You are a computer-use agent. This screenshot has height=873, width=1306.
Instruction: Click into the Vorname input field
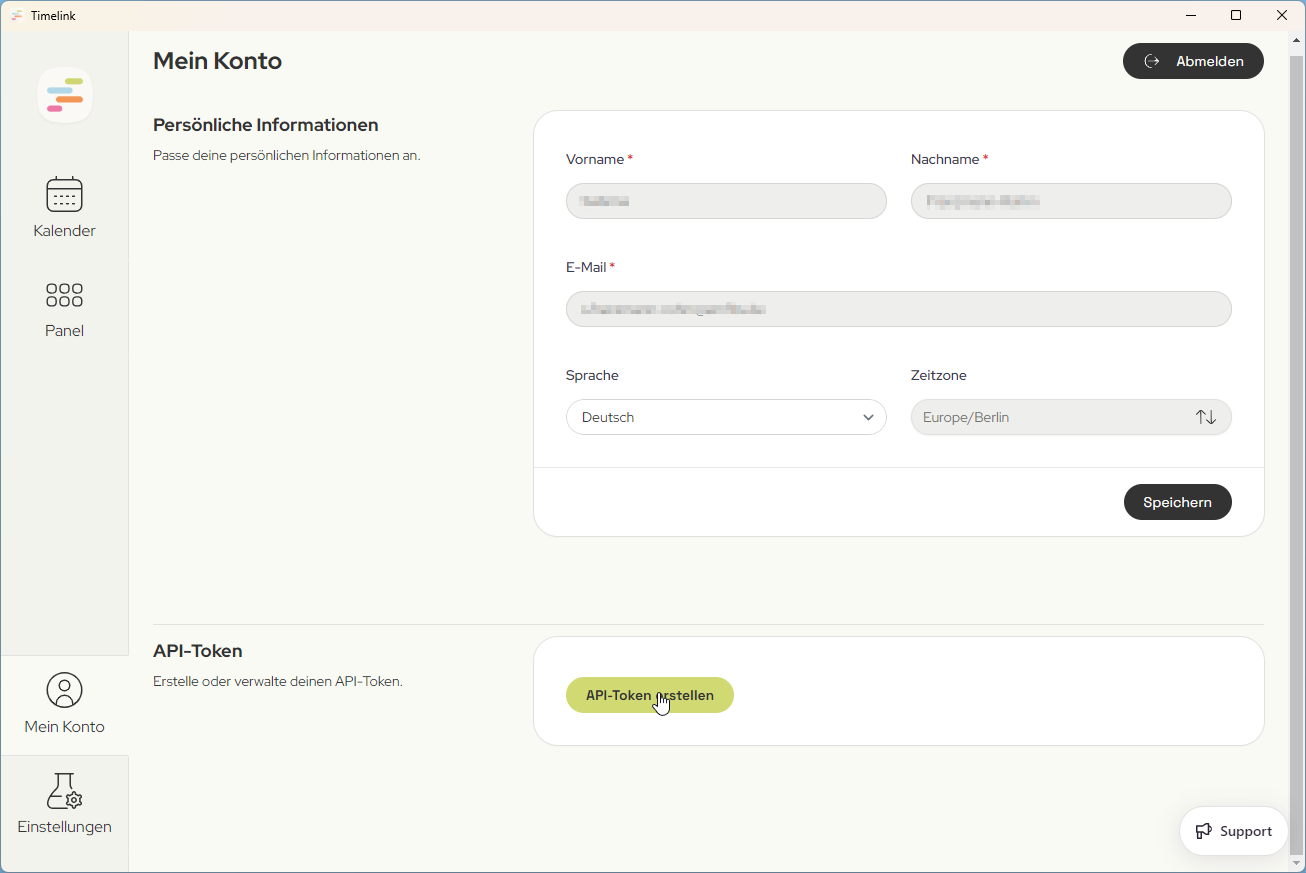(726, 201)
